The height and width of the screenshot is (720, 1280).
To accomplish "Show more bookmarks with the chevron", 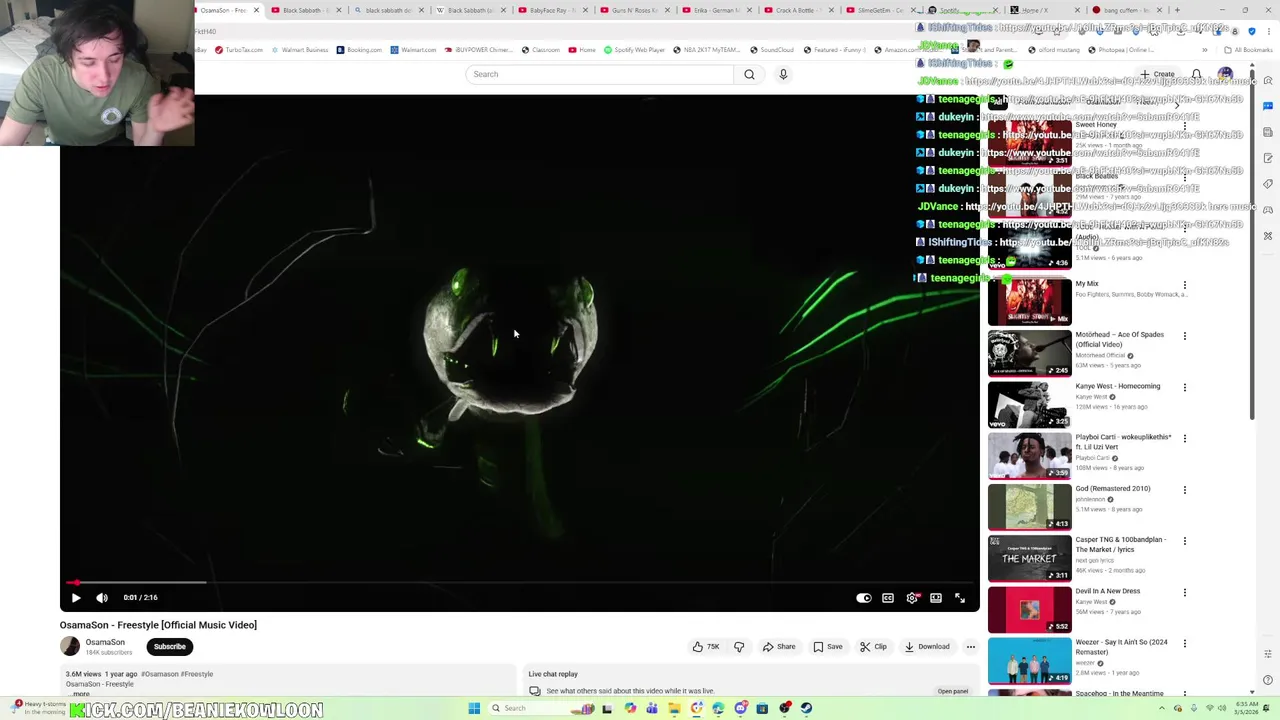I will [x=1205, y=50].
